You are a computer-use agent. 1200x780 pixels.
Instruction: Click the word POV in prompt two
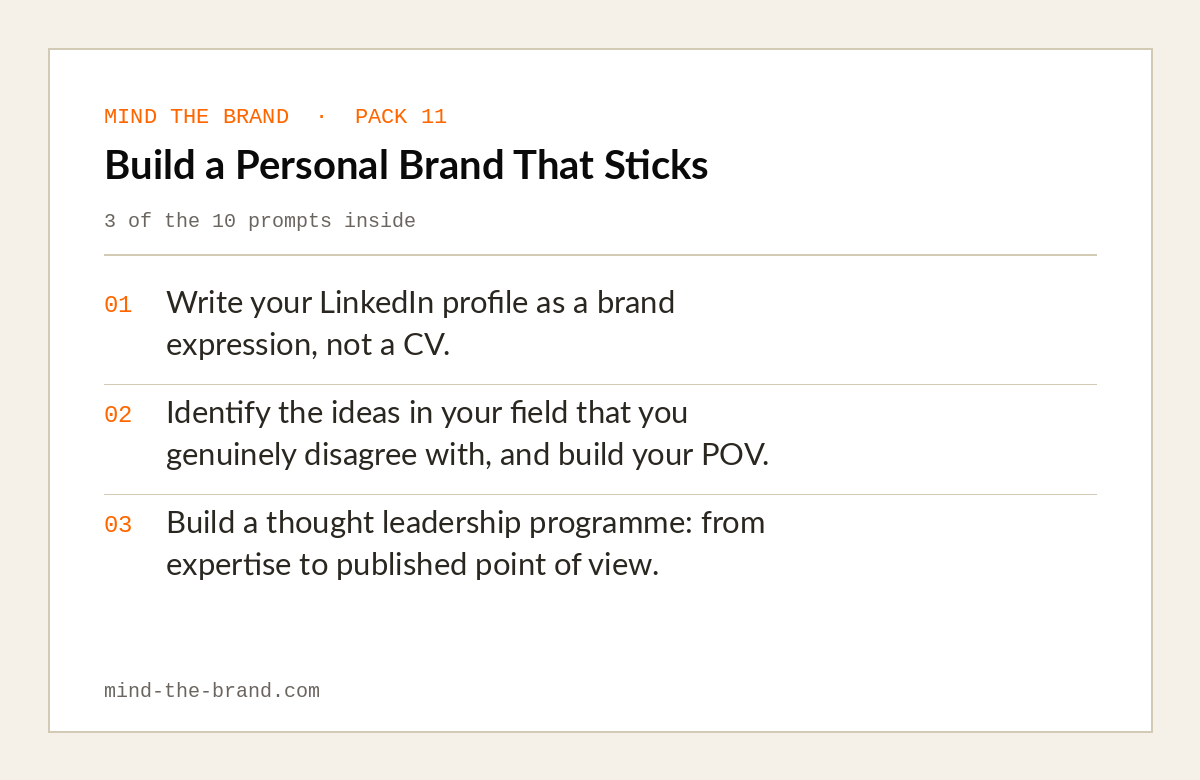[731, 454]
